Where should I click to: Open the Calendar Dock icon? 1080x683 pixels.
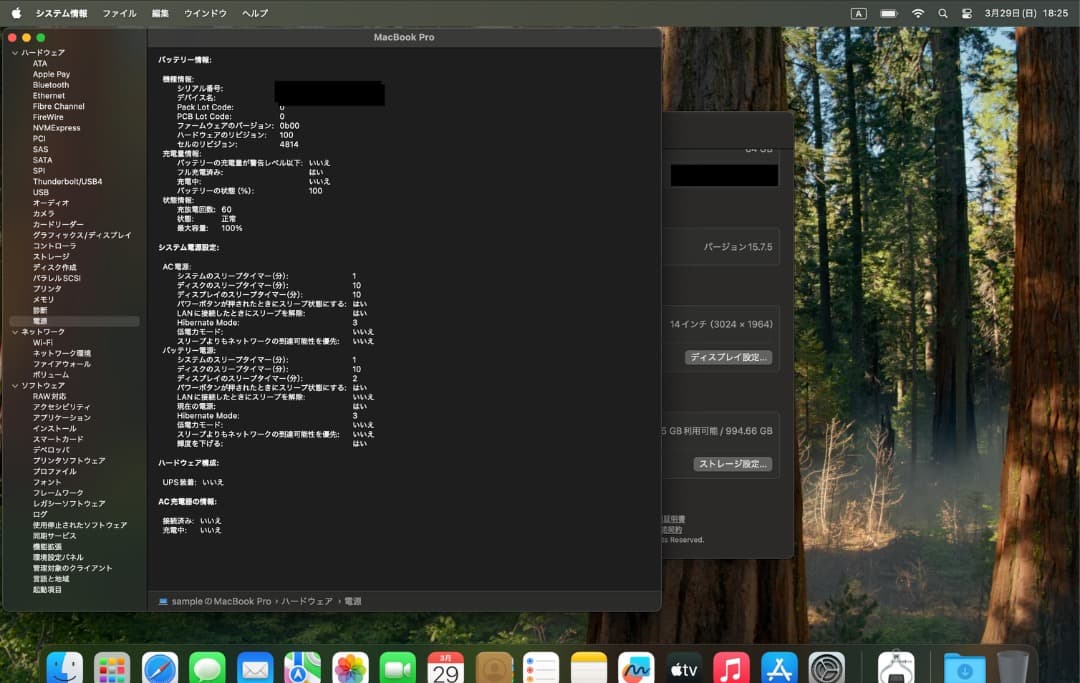tap(446, 663)
